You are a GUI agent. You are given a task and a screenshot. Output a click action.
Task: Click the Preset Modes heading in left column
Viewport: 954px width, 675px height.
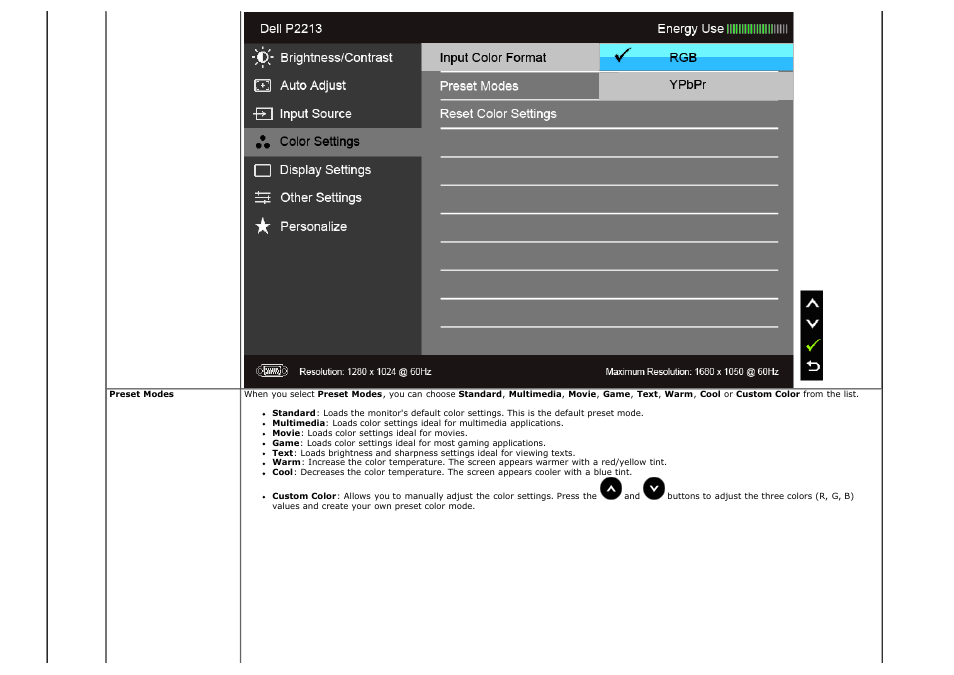pos(142,394)
